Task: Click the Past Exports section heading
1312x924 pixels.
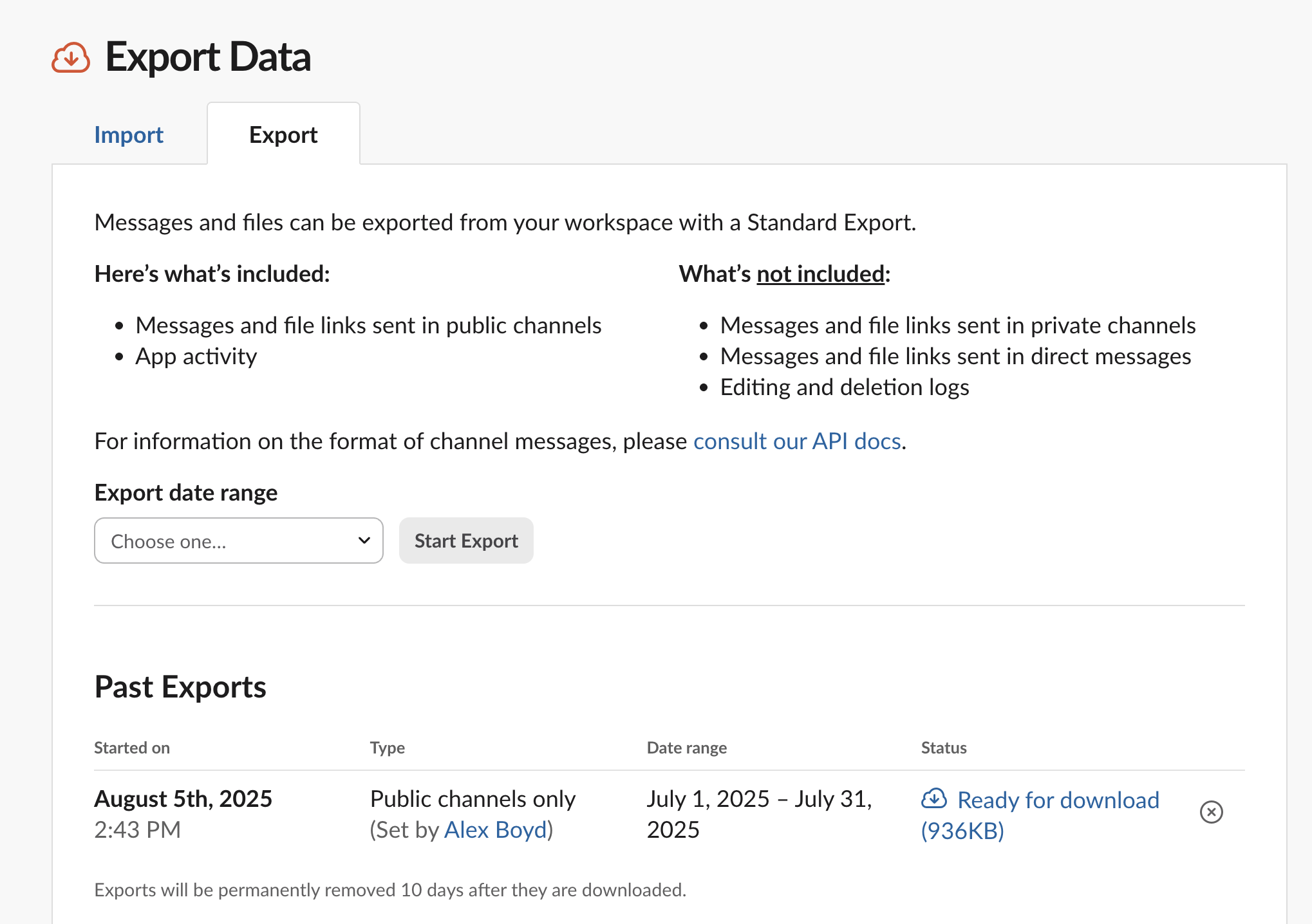Action: coord(180,687)
